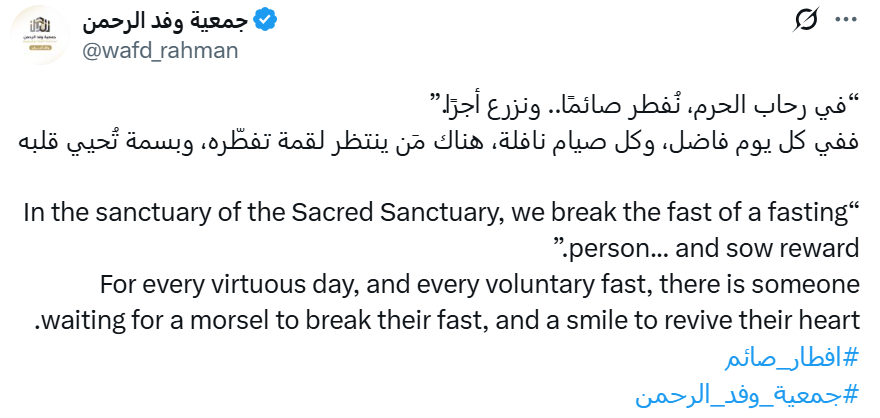This screenshot has width=880, height=418.
Task: Click the blue verified badge
Action: click(265, 22)
